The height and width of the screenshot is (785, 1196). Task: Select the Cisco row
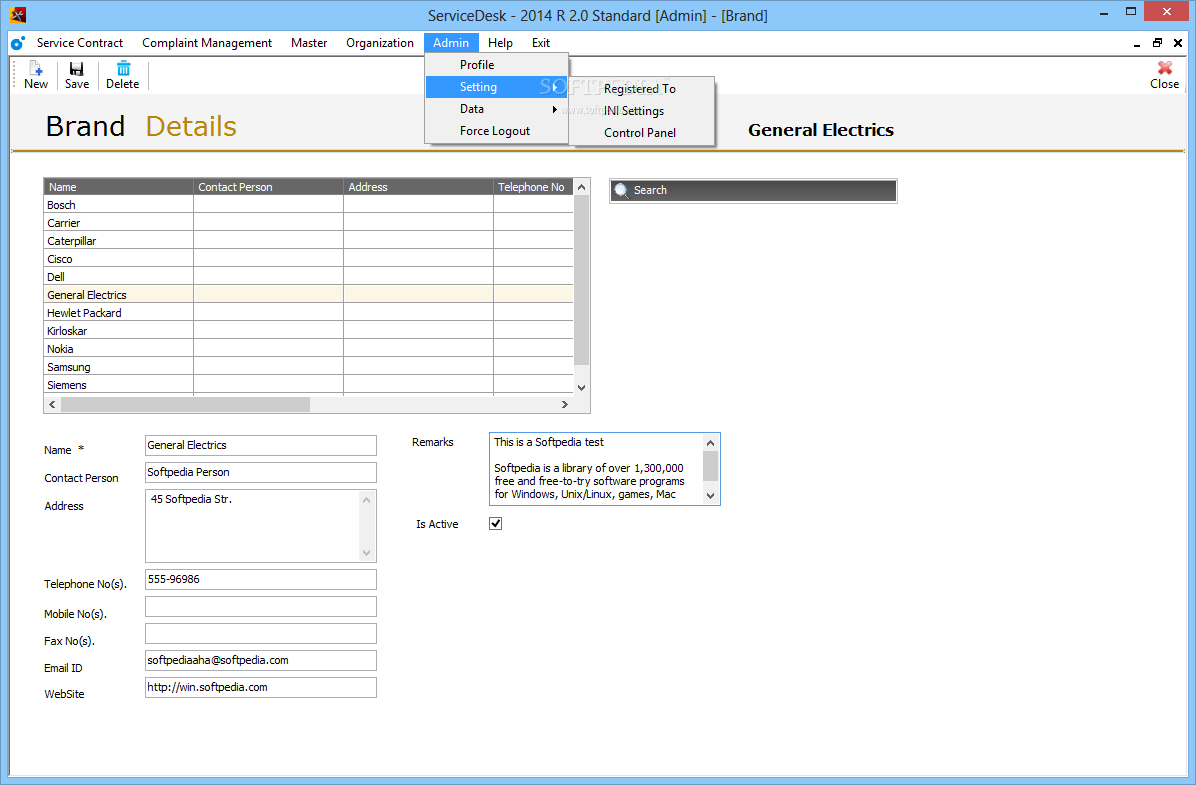point(309,259)
